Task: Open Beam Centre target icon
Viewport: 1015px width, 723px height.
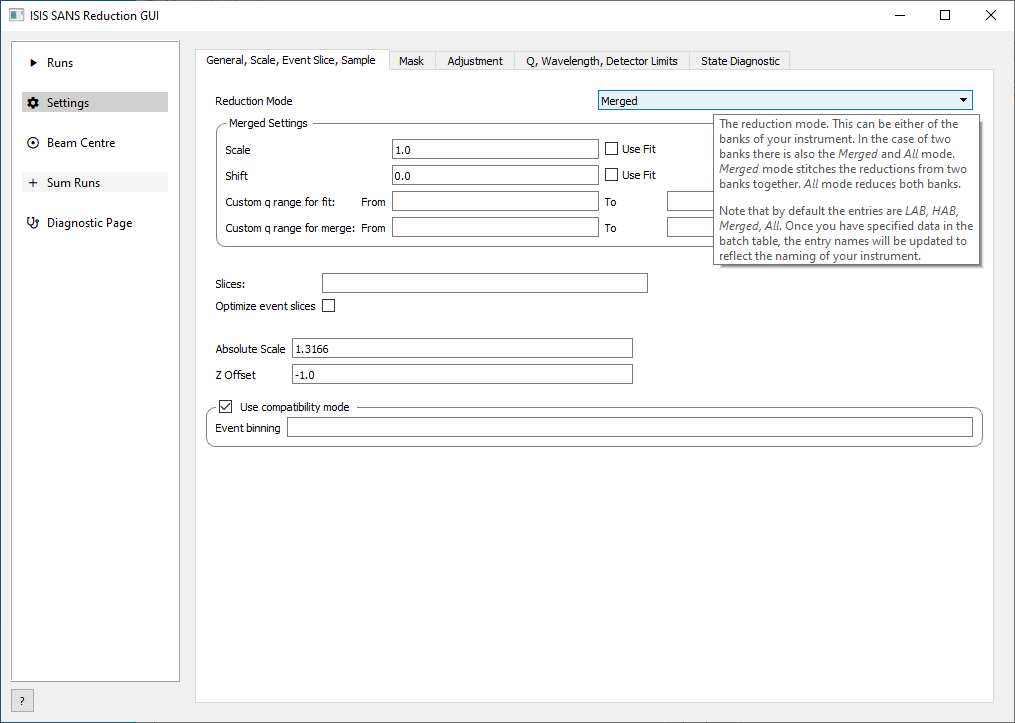Action: 33,143
